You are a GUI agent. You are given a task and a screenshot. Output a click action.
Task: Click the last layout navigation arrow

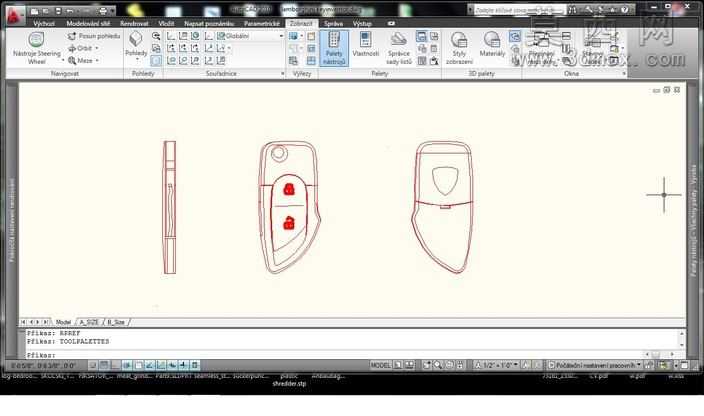tap(45, 322)
